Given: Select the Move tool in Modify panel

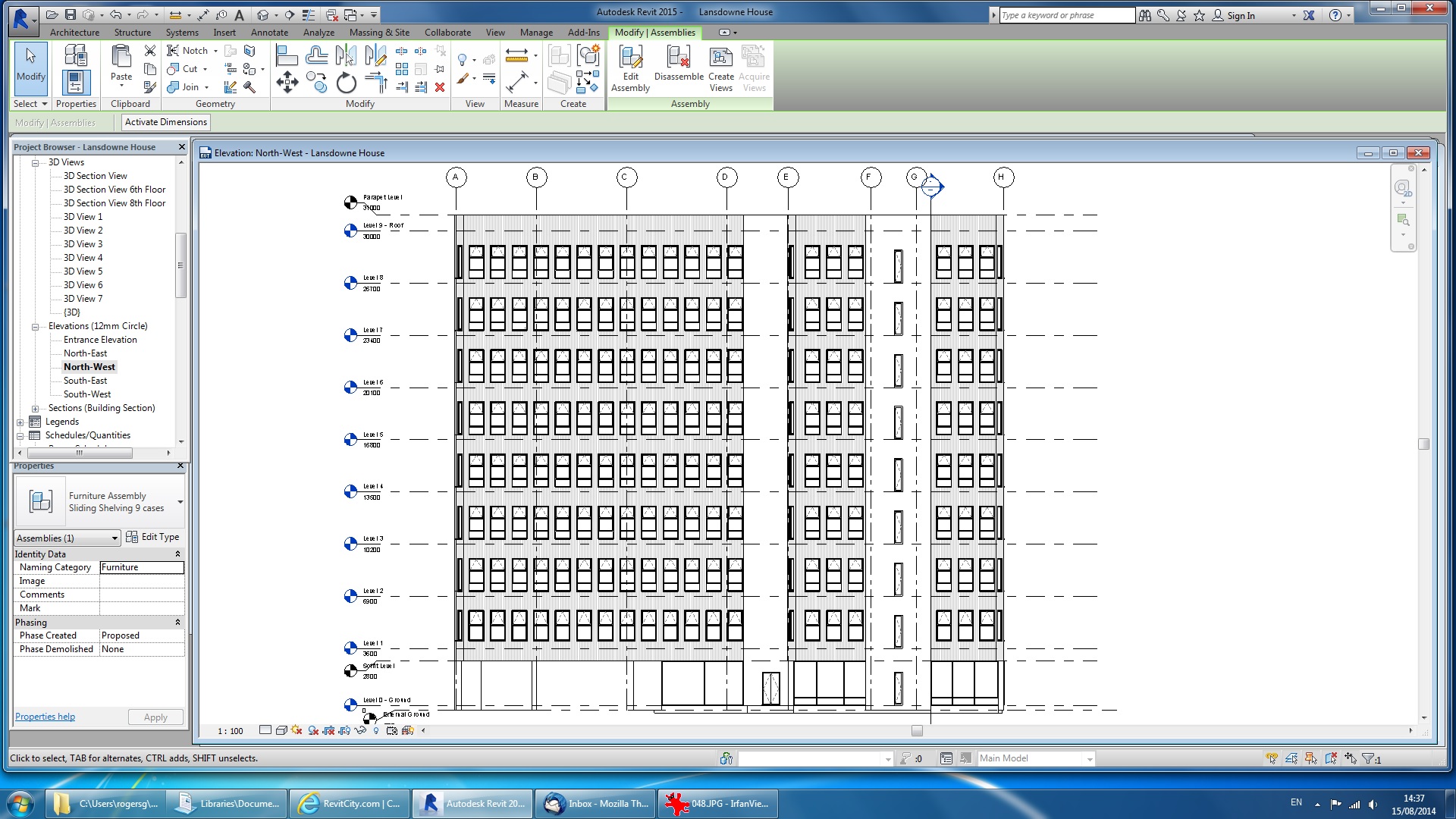Looking at the screenshot, I should click(287, 83).
